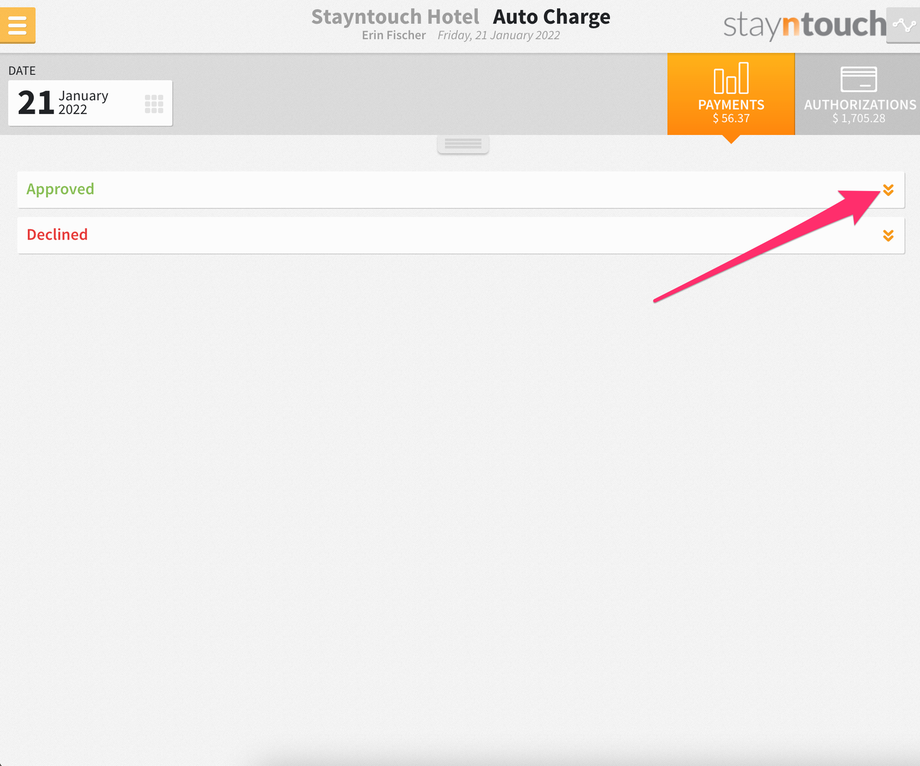
Task: Click the Erin Fischer user name
Action: (x=394, y=35)
